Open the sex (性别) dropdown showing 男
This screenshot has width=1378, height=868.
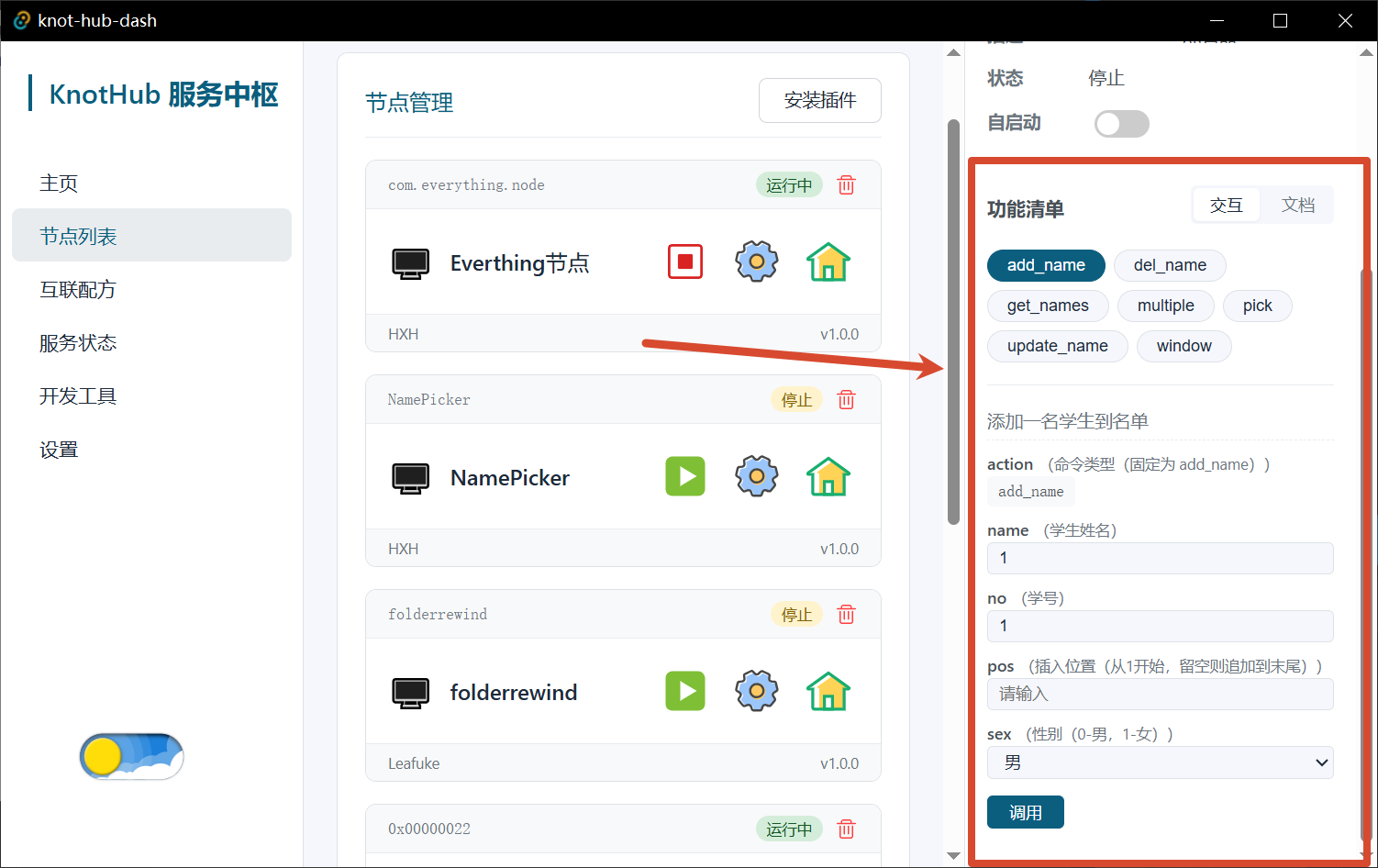1161,762
